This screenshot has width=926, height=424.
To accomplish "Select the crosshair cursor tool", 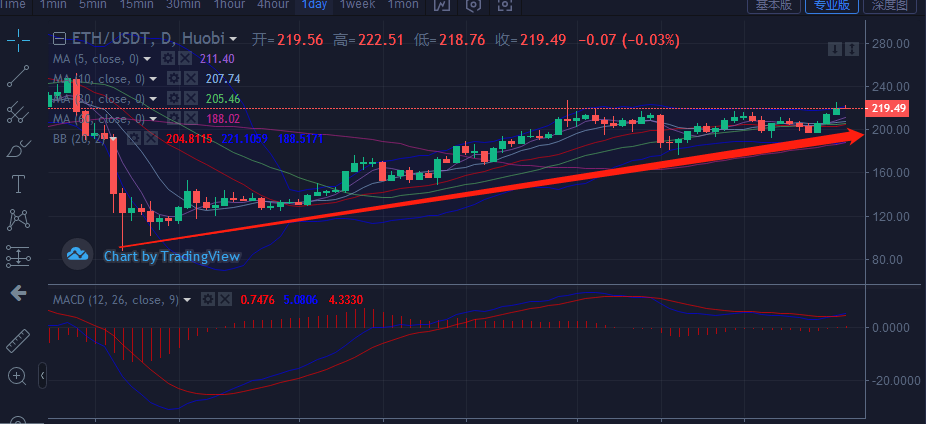I will coord(18,40).
